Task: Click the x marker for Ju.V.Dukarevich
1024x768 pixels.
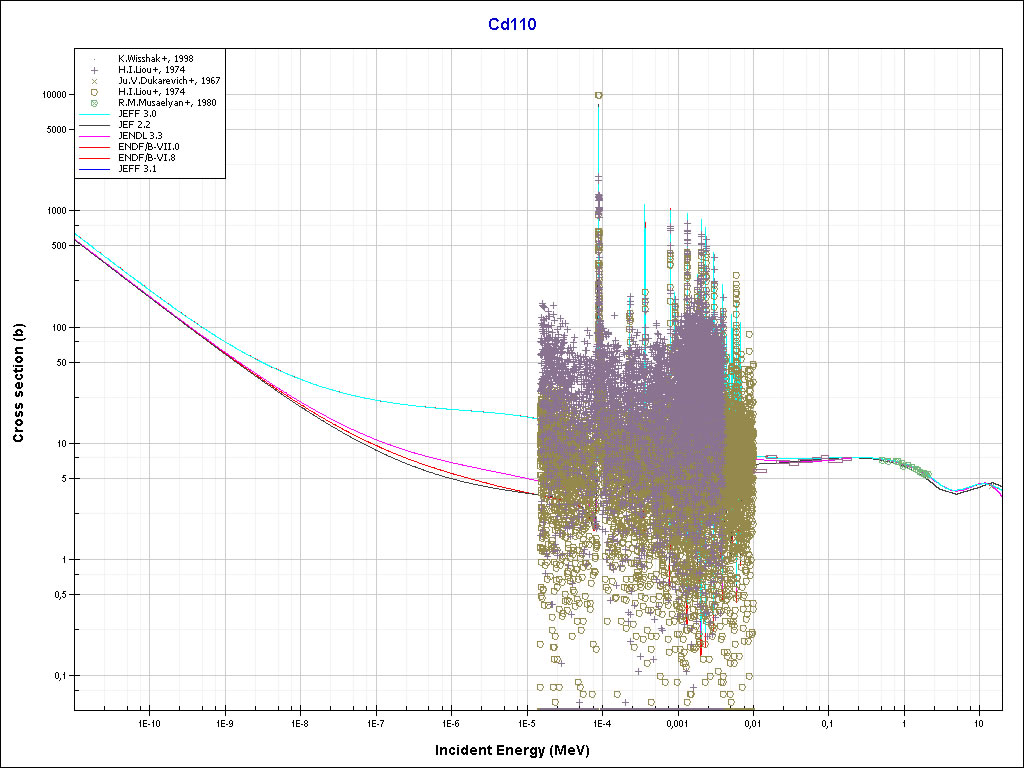Action: (94, 81)
